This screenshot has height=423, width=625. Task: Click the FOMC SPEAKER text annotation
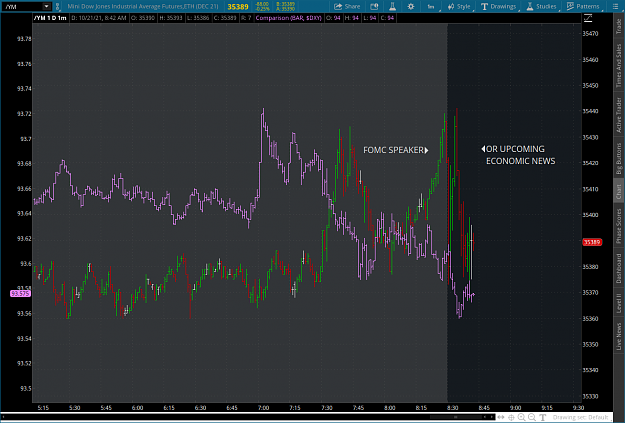(395, 150)
